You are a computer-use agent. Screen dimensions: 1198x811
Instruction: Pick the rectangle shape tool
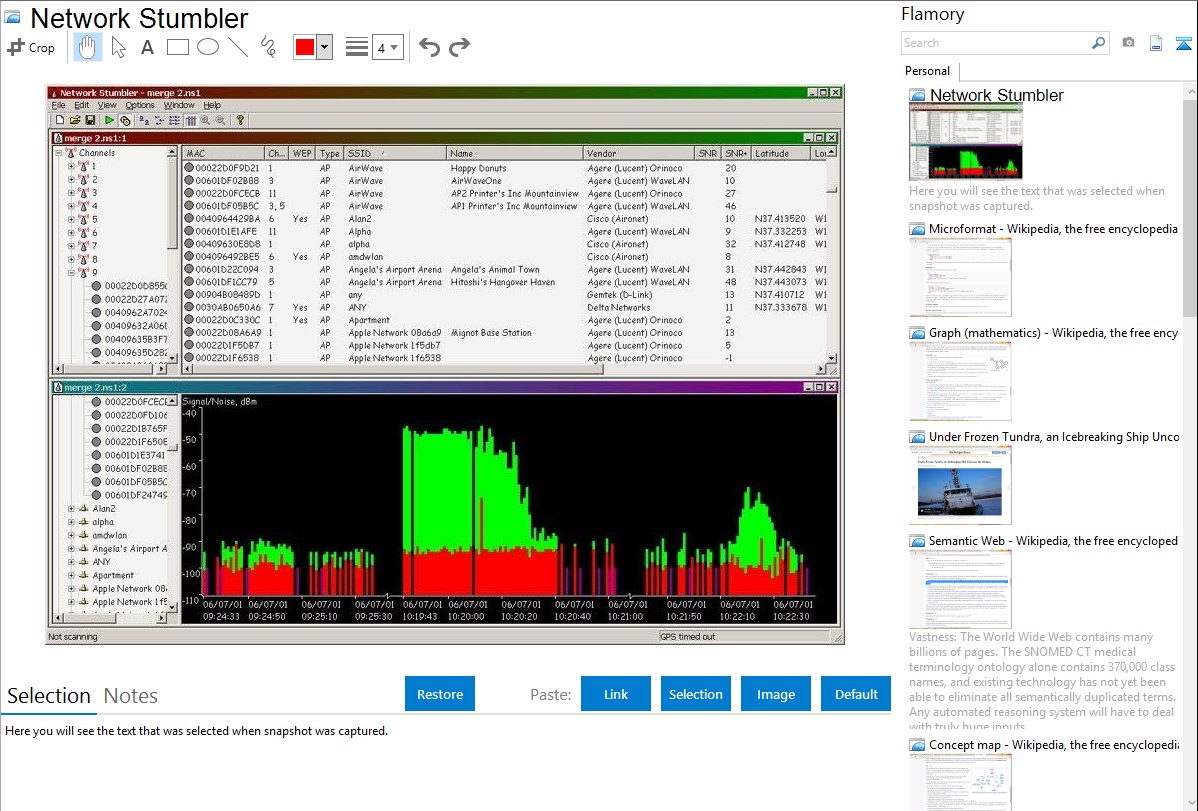(x=178, y=47)
